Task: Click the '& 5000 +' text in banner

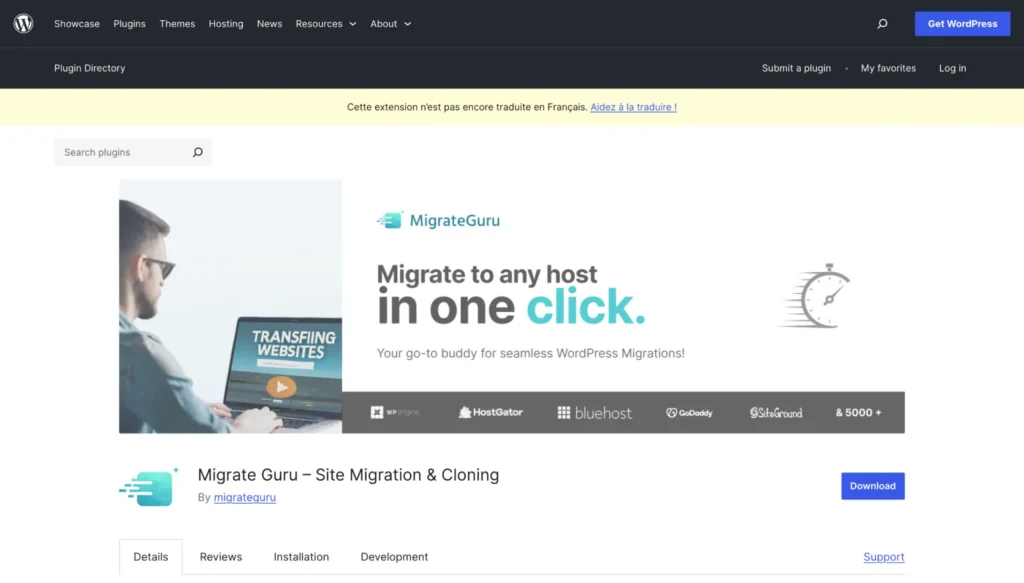Action: coord(858,413)
